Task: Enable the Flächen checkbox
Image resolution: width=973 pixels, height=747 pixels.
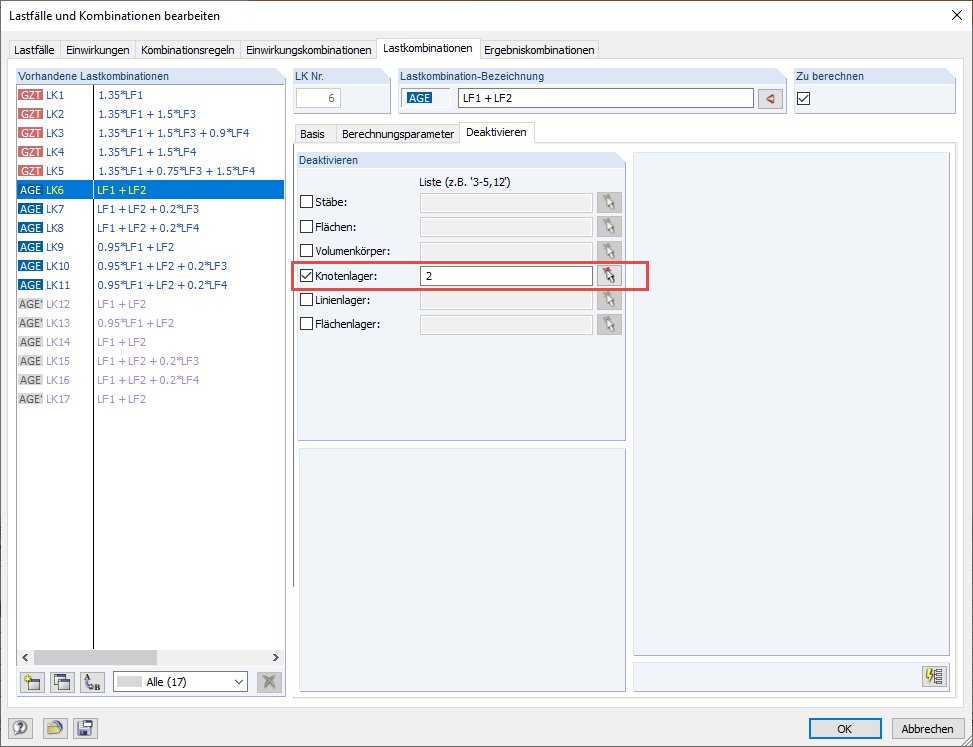Action: 307,226
